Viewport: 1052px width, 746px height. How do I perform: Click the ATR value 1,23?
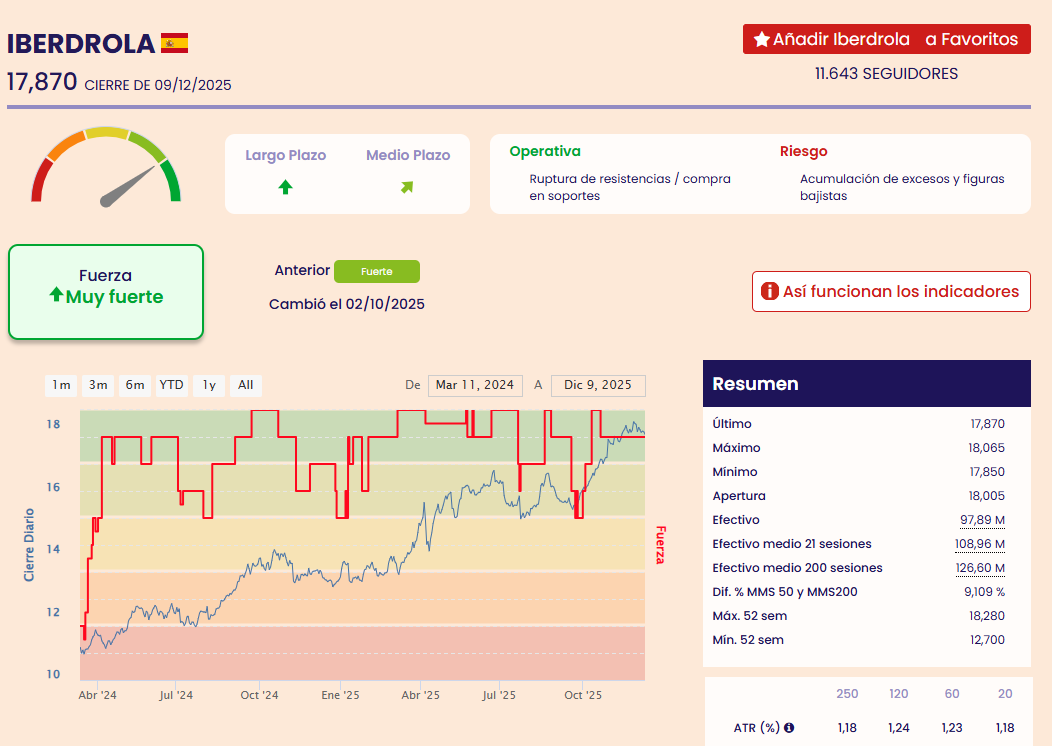(x=952, y=728)
